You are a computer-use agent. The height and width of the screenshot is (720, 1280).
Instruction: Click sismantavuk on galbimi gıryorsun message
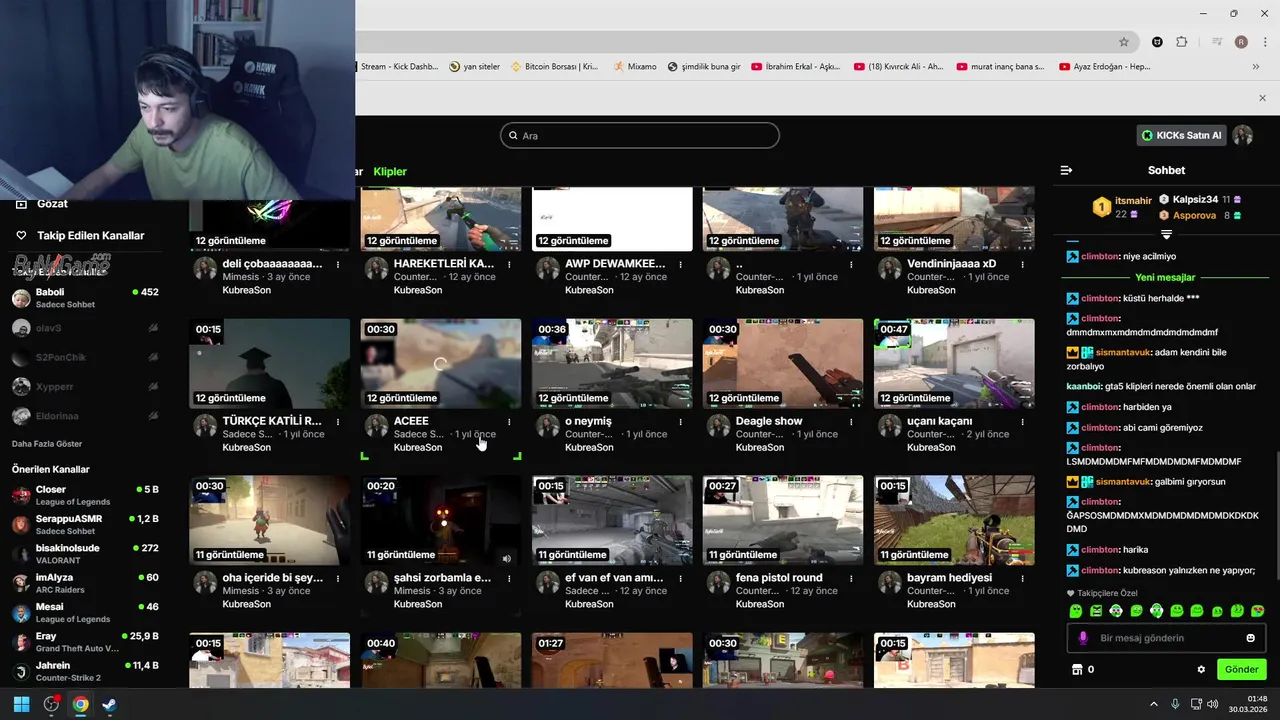tap(1122, 481)
